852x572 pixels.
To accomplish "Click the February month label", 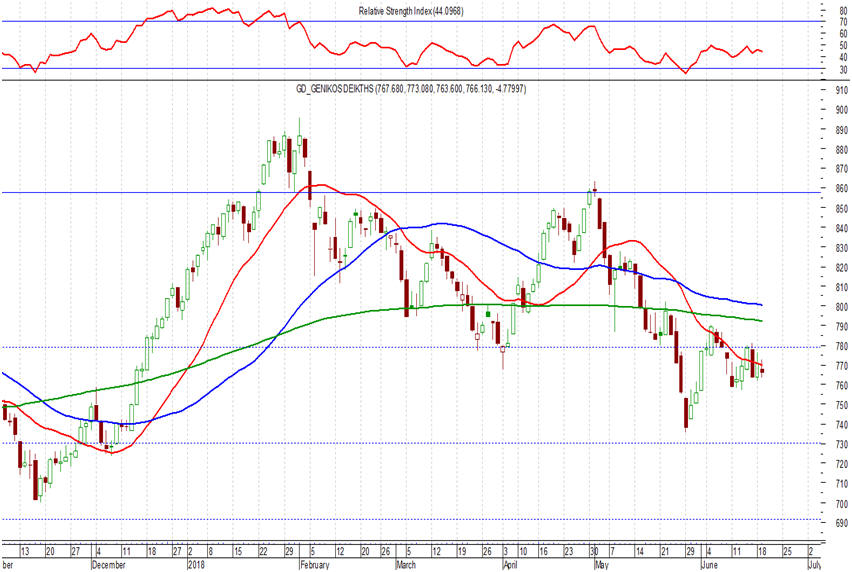I will click(315, 565).
